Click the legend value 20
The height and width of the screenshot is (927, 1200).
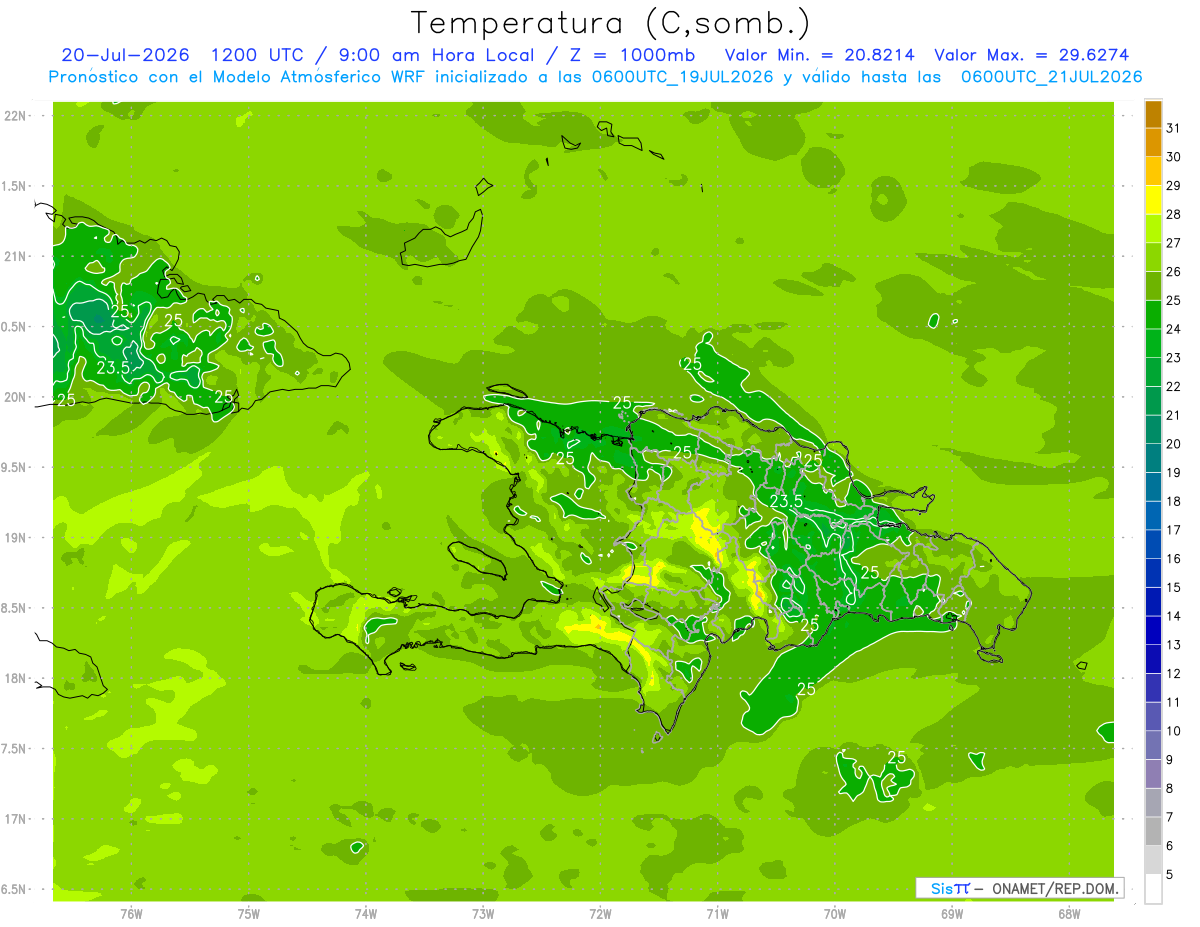[1174, 444]
